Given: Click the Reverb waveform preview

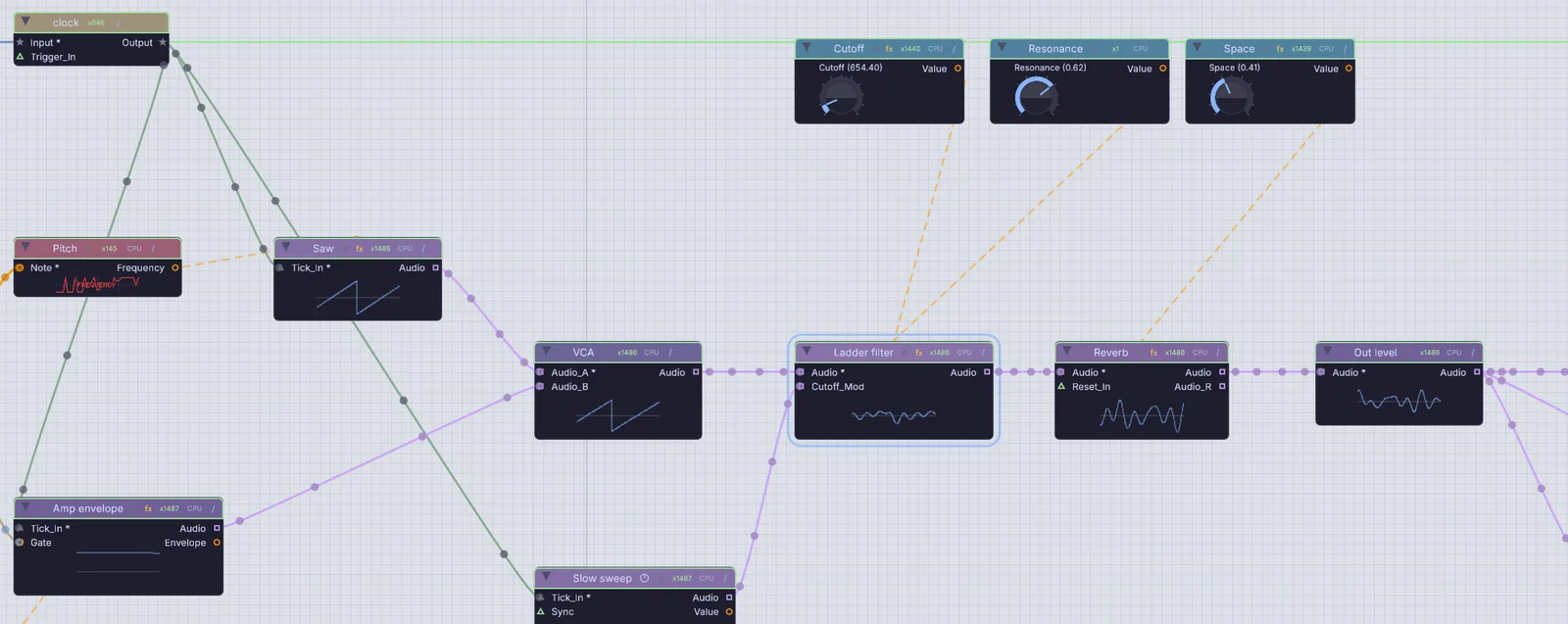Looking at the screenshot, I should (x=1142, y=417).
